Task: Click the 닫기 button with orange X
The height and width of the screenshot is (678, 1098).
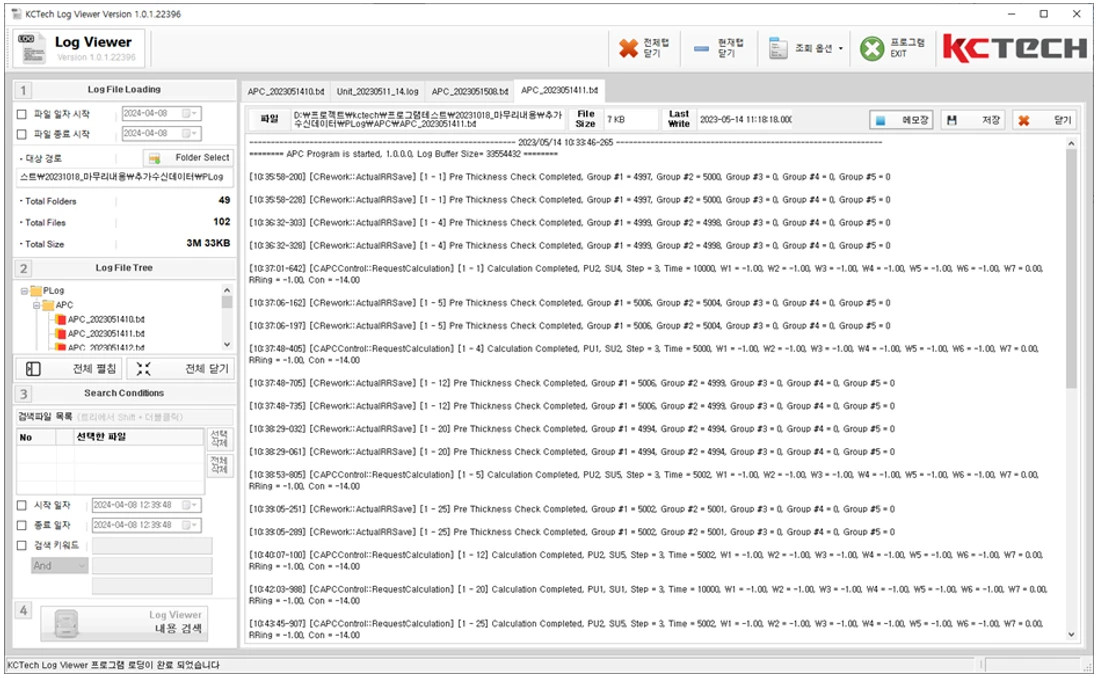Action: coord(1044,120)
